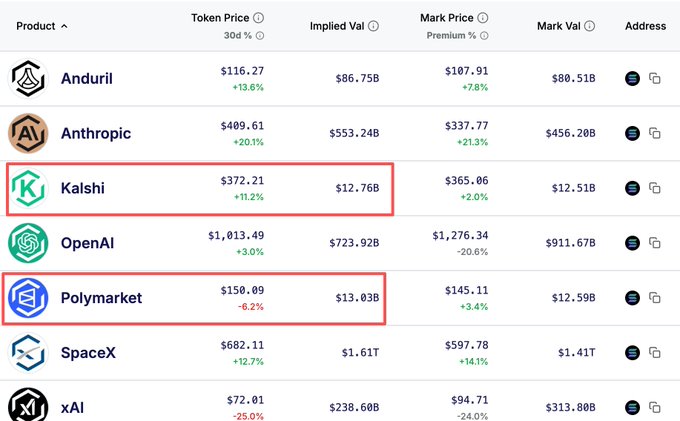Sort table by Product column caret

point(65,25)
